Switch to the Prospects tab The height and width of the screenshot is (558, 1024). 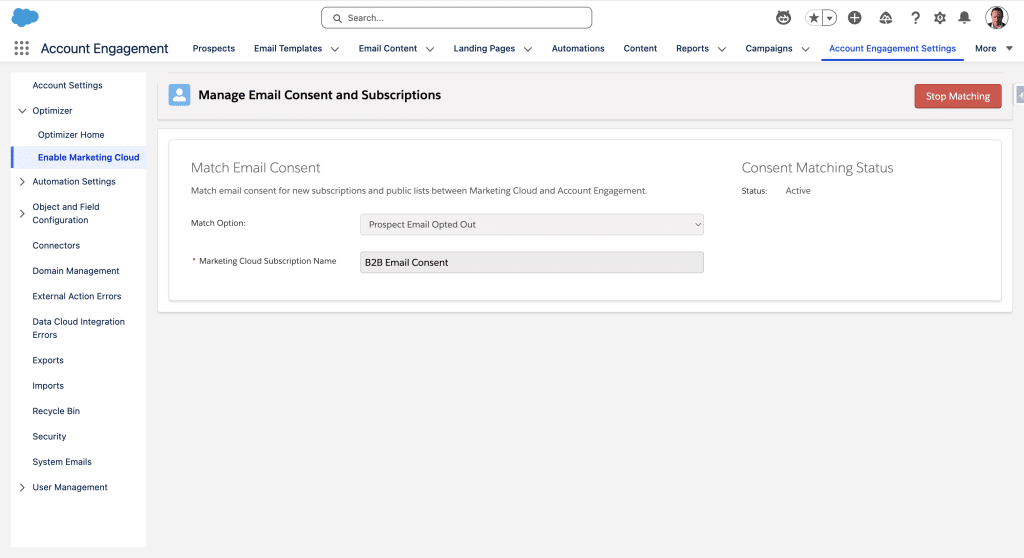[214, 48]
